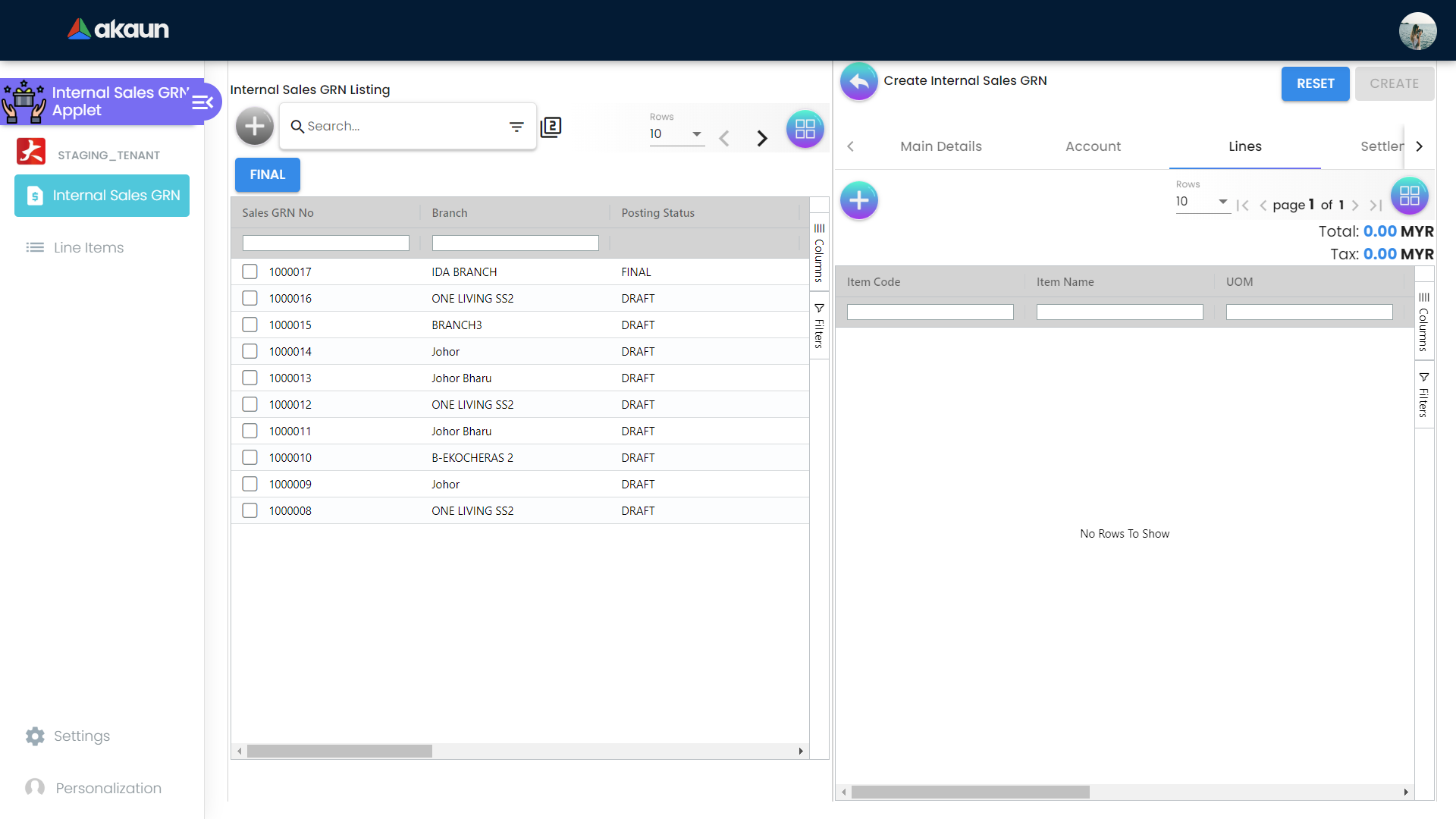This screenshot has height=819, width=1456.
Task: Click the FINAL button above listing
Action: click(267, 174)
